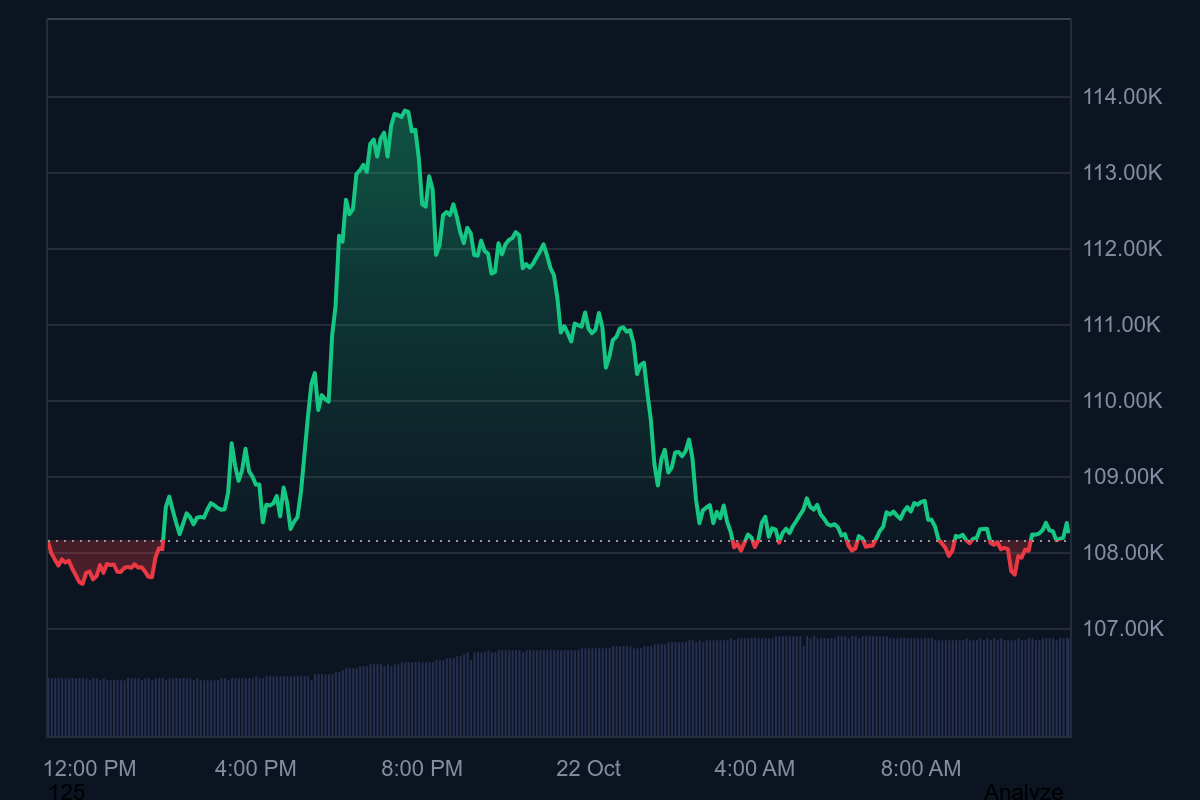Click the Analyze link below the chart

tap(1023, 792)
